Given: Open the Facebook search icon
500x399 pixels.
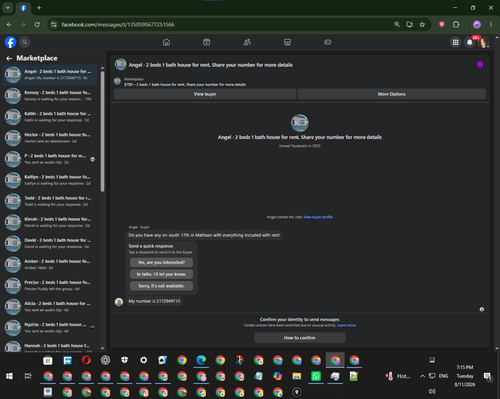Looking at the screenshot, I should (24, 42).
